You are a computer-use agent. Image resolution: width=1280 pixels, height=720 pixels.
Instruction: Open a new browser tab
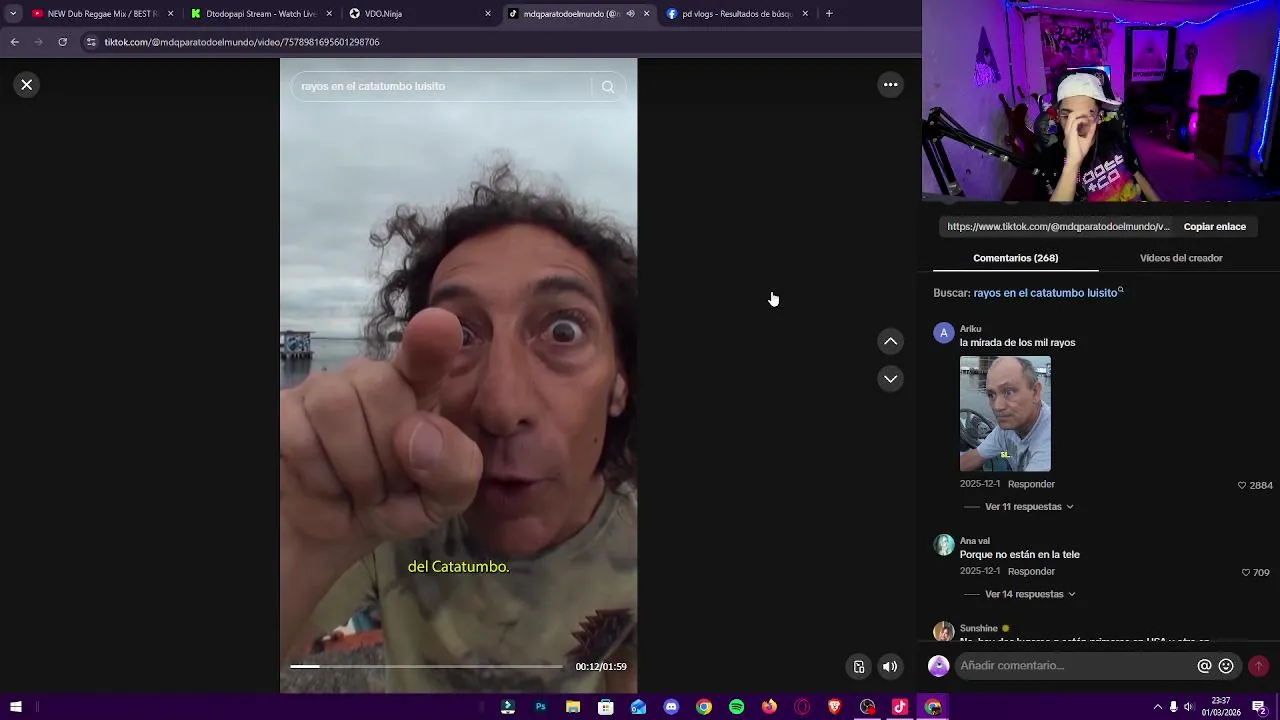829,14
